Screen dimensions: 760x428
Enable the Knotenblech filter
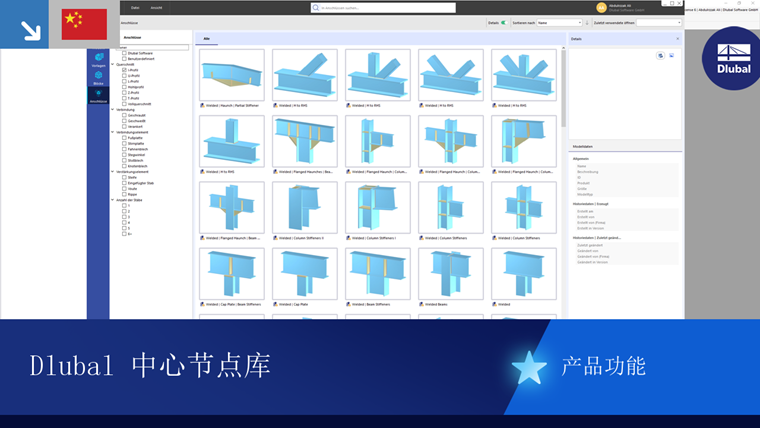pyautogui.click(x=124, y=166)
